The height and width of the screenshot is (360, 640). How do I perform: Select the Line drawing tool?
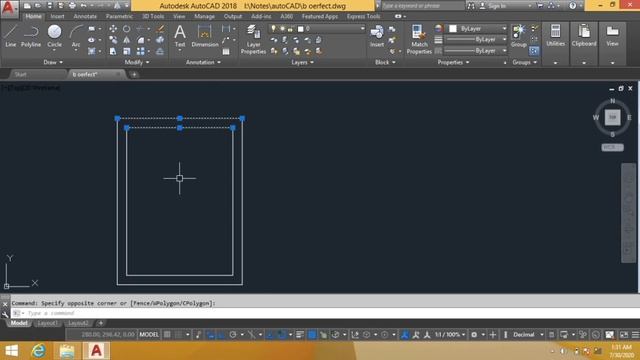click(10, 36)
